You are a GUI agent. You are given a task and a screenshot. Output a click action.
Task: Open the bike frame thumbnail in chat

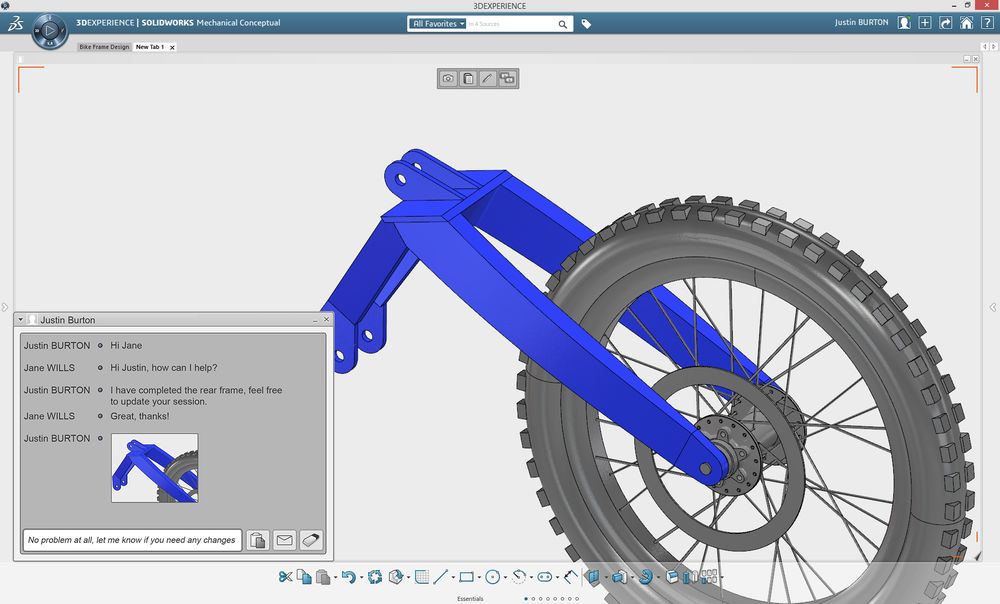(154, 468)
